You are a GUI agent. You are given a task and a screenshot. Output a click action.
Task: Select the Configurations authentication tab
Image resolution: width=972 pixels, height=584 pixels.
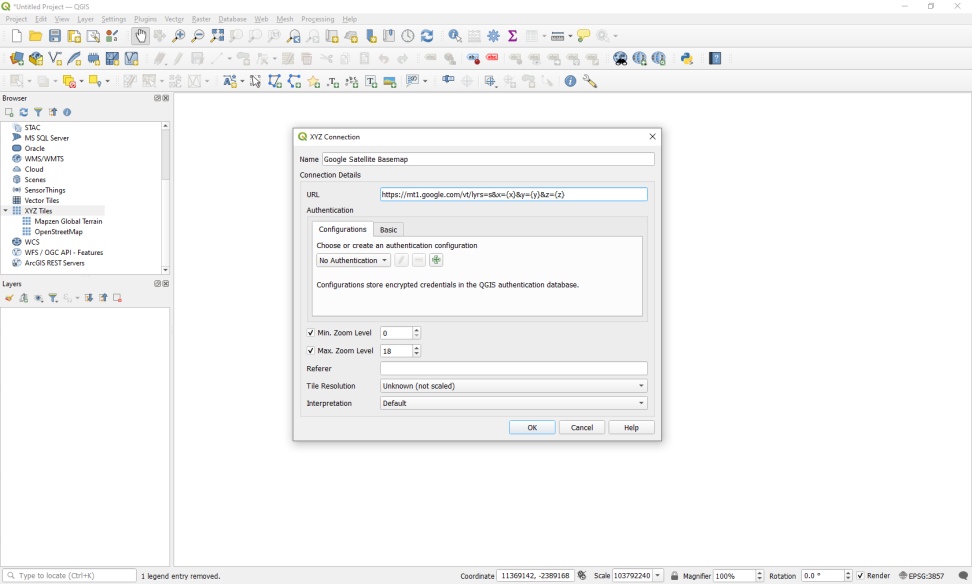342,229
